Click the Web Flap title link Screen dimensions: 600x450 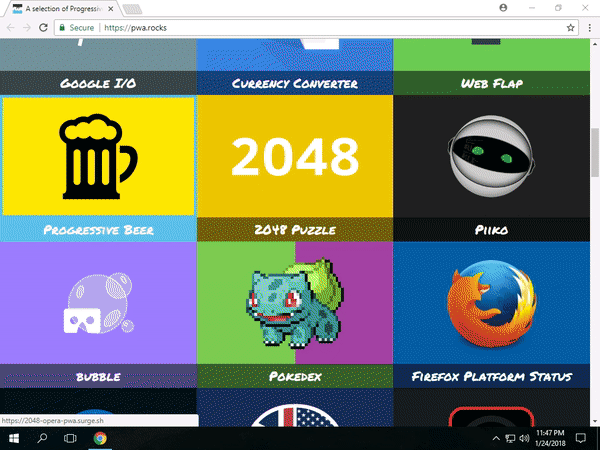491,83
